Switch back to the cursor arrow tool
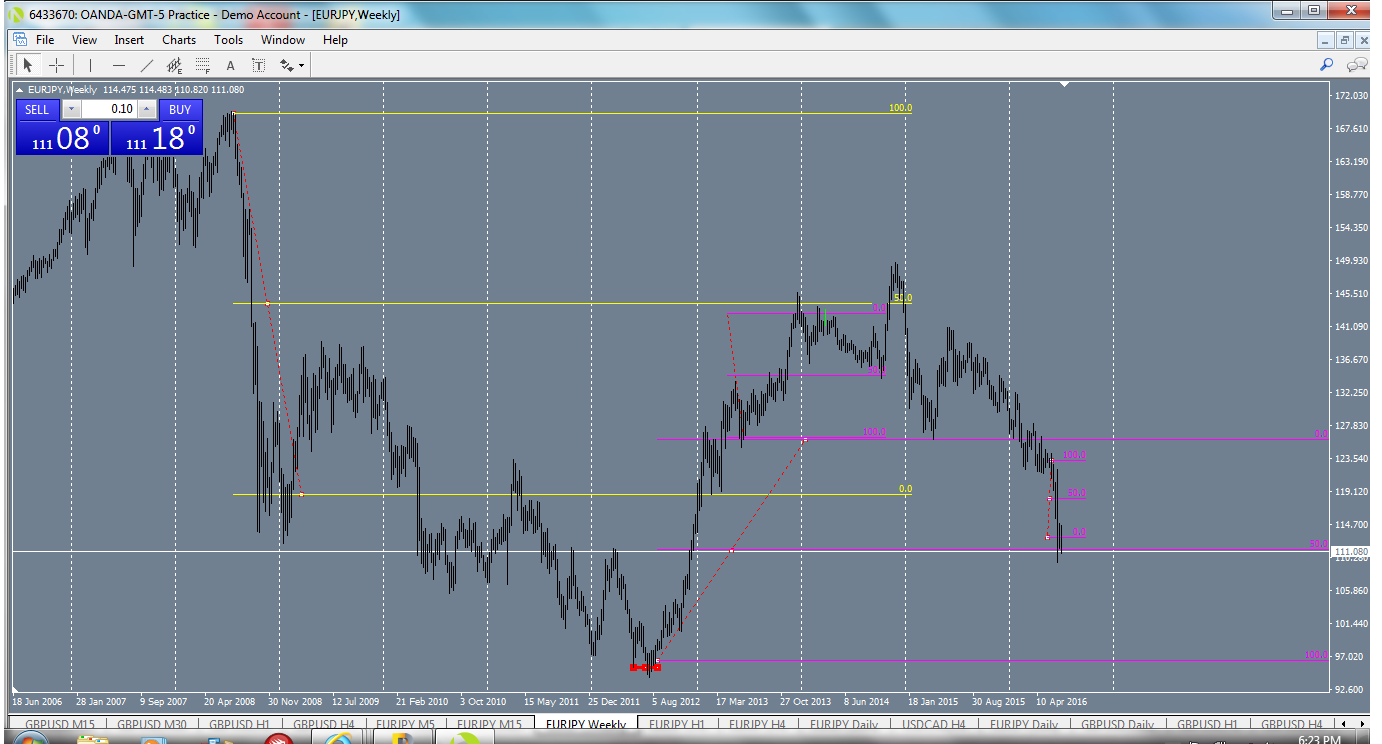 28,65
